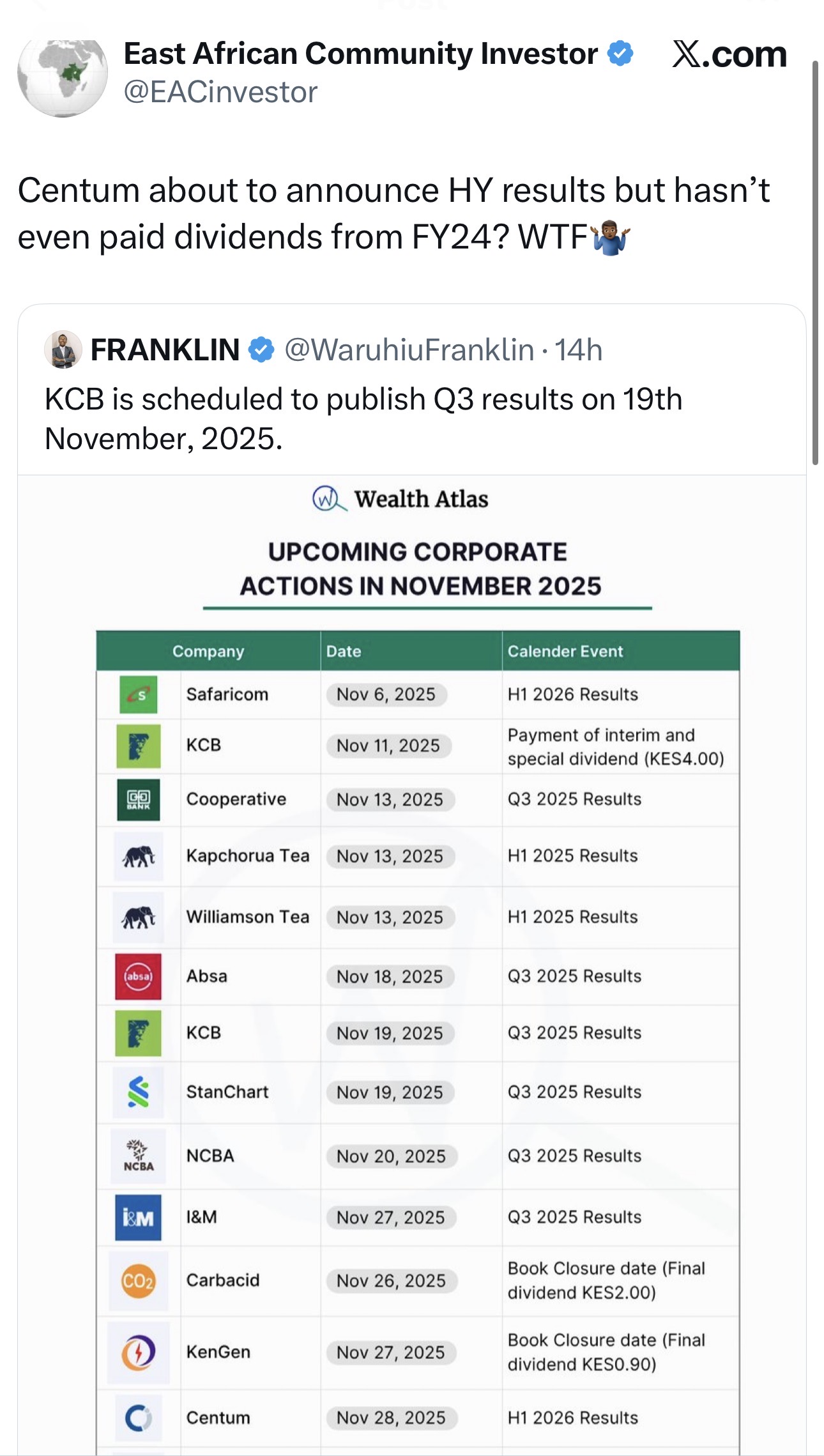The width and height of the screenshot is (824, 1456).
Task: Tap the Centum logo icon
Action: (139, 1418)
